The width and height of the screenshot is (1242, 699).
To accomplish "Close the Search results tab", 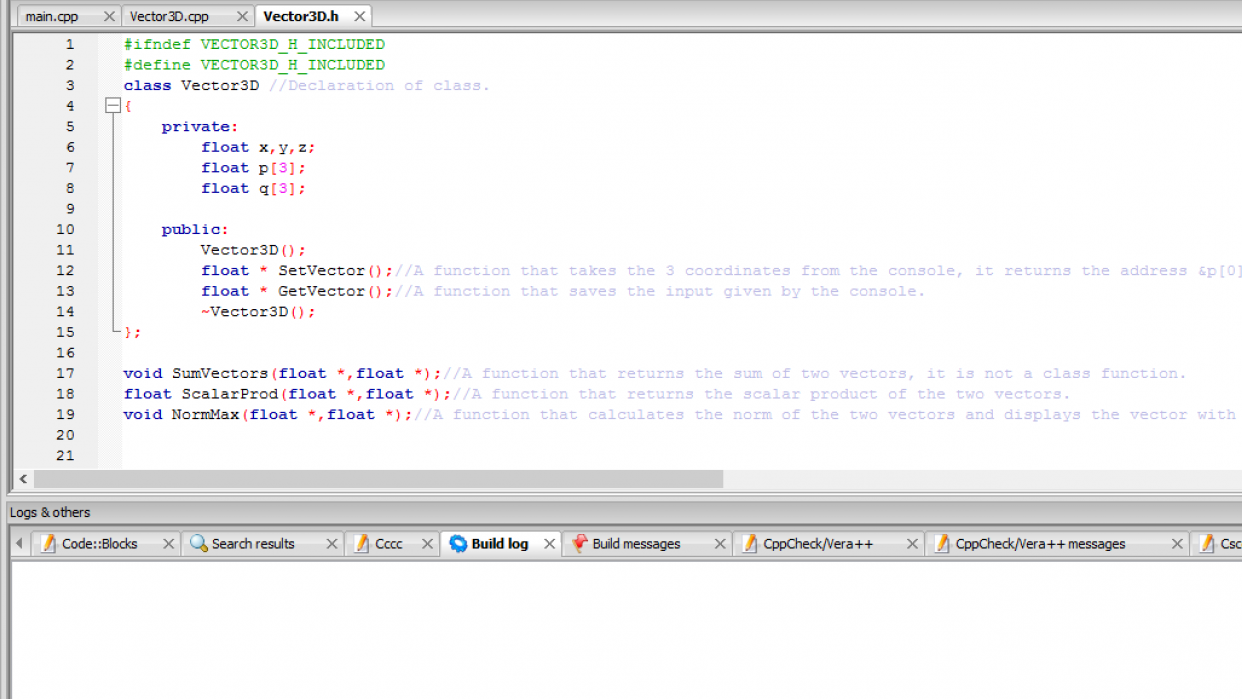I will coord(332,544).
